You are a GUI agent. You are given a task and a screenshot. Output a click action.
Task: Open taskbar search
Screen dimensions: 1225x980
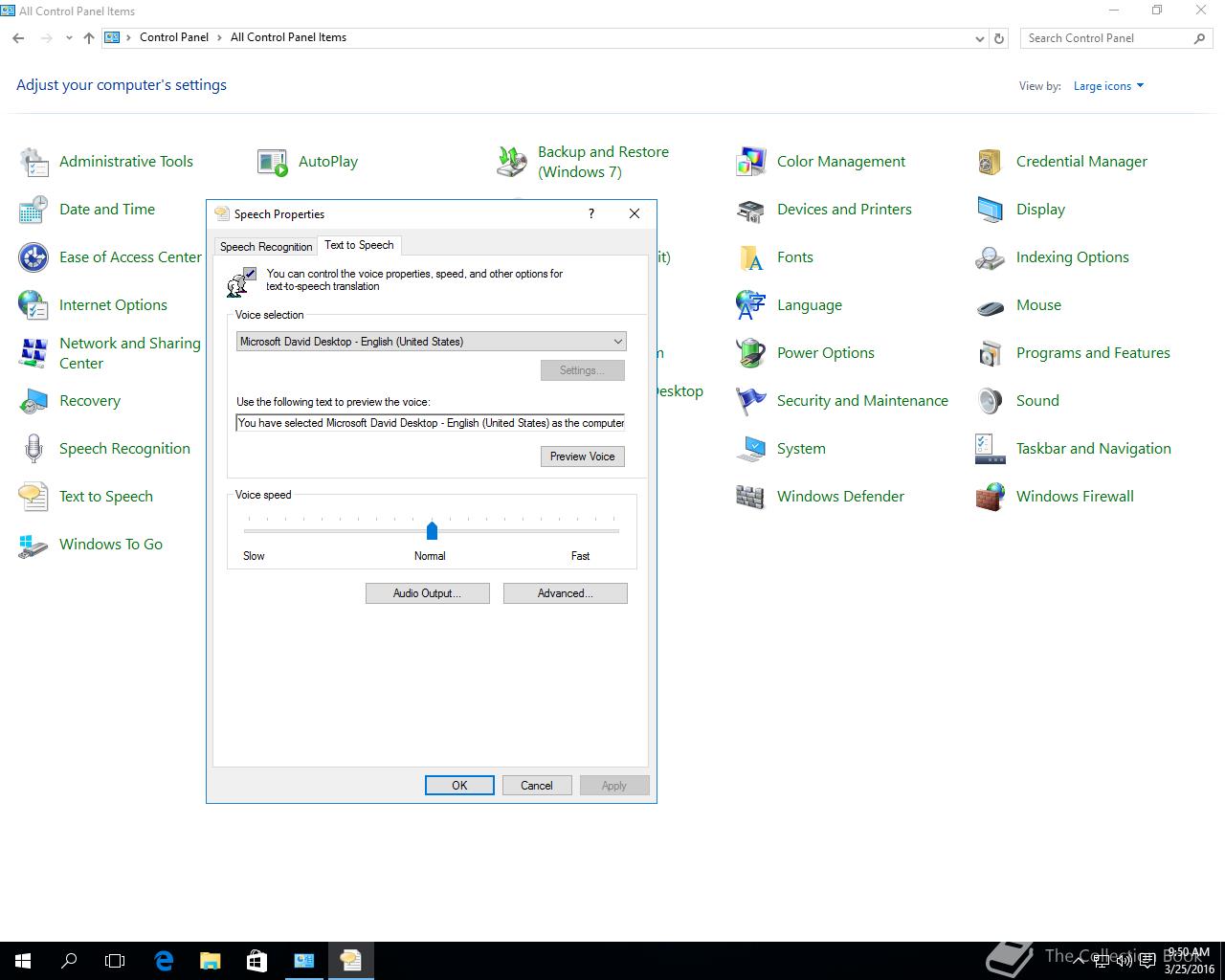69,961
